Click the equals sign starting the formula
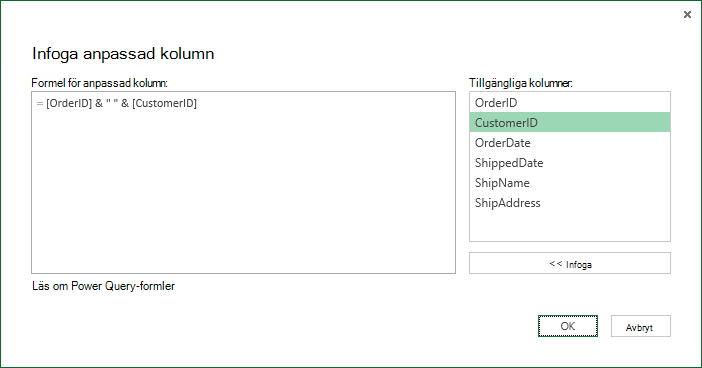Screen dimensions: 702x368 coord(40,103)
